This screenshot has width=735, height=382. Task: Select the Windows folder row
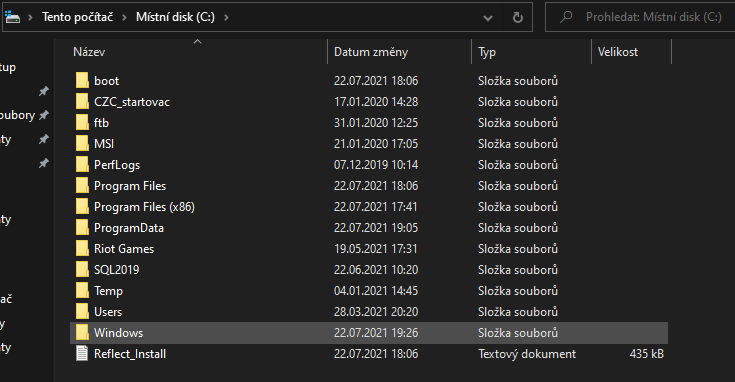[369, 333]
